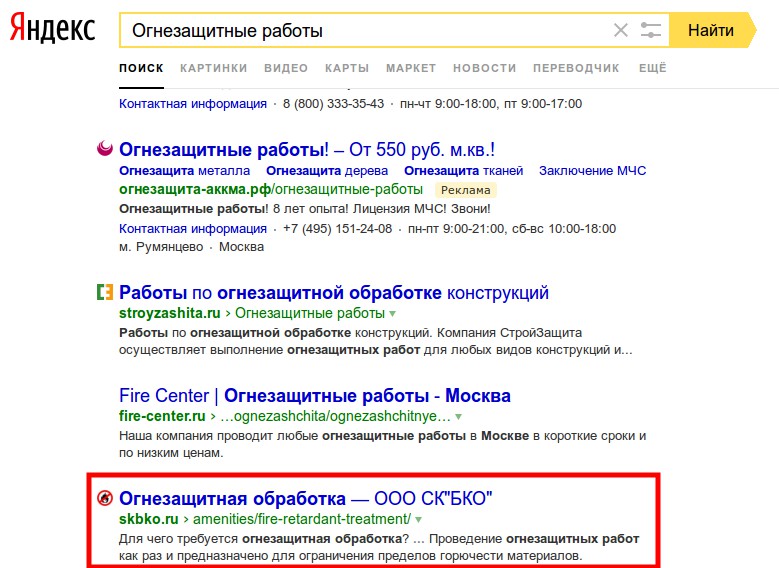The width and height of the screenshot is (779, 568).
Task: Expand the dropdown arrow after fire-center.ru path
Action: (x=459, y=417)
